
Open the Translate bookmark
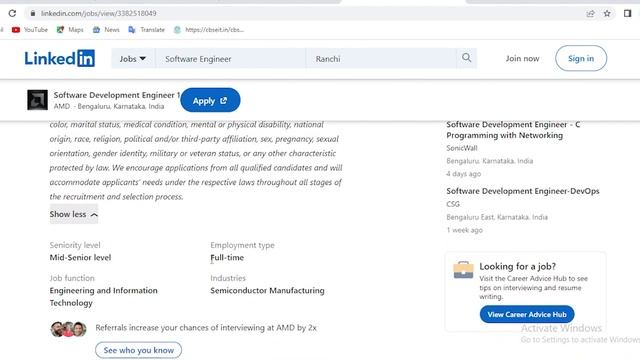tap(147, 30)
